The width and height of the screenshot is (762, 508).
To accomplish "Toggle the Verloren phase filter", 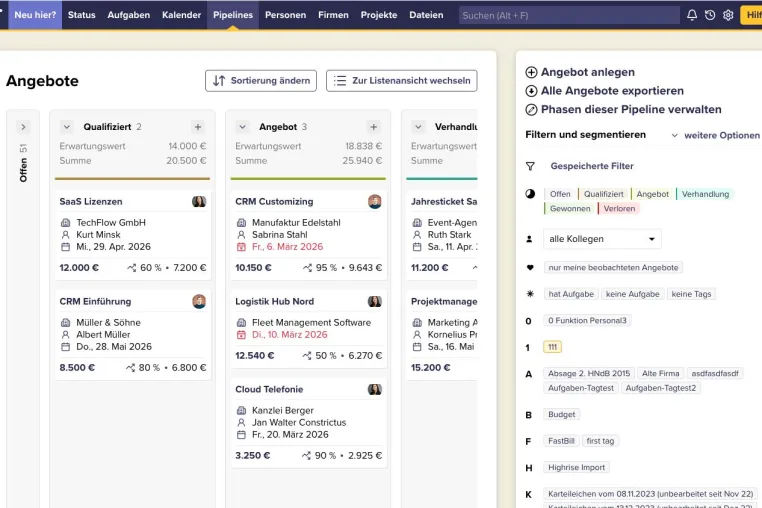I will [x=619, y=209].
